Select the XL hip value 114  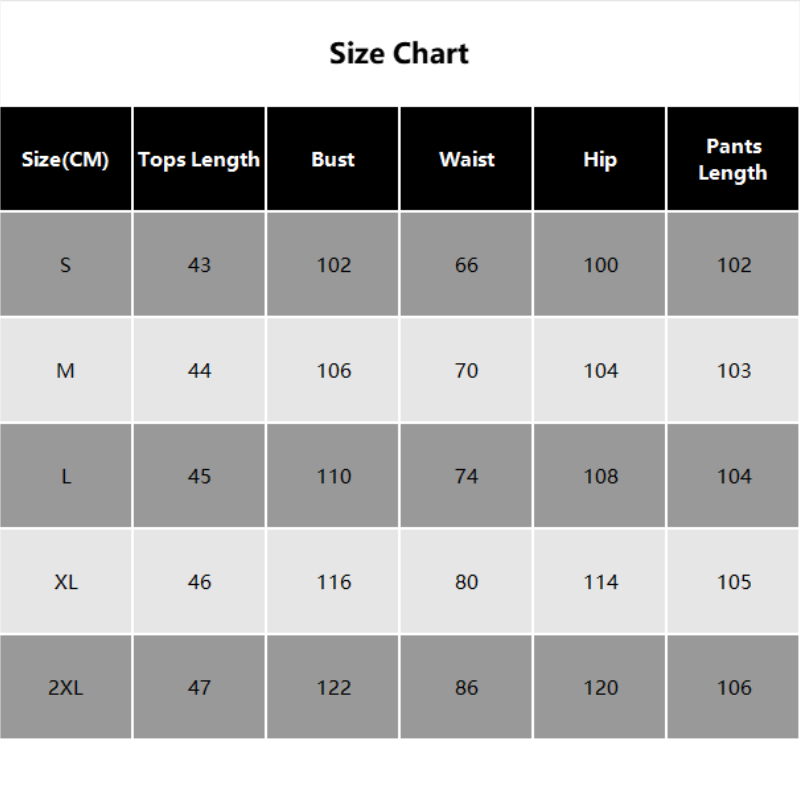(600, 582)
